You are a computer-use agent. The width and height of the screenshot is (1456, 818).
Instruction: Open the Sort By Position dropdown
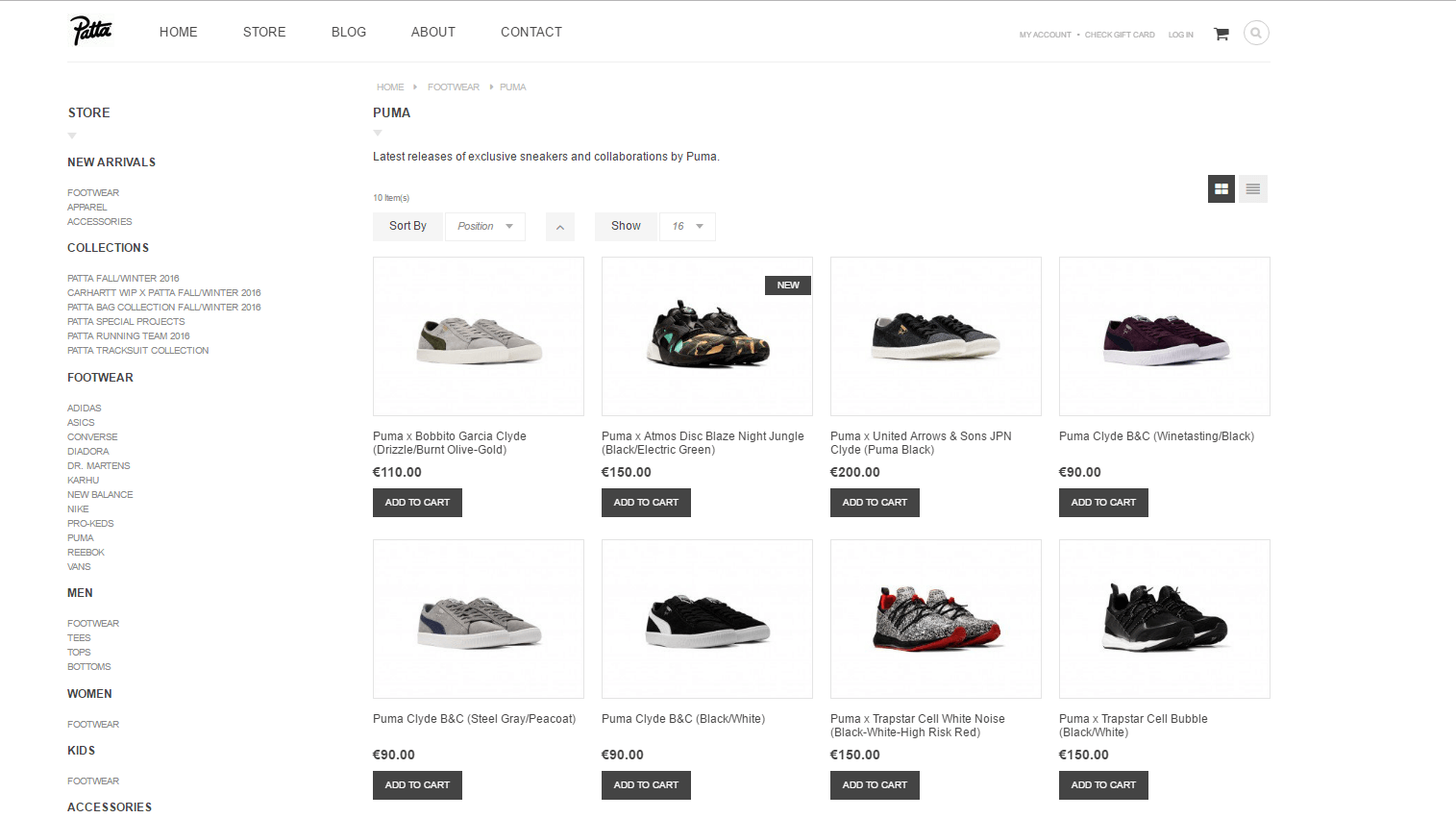click(x=485, y=227)
